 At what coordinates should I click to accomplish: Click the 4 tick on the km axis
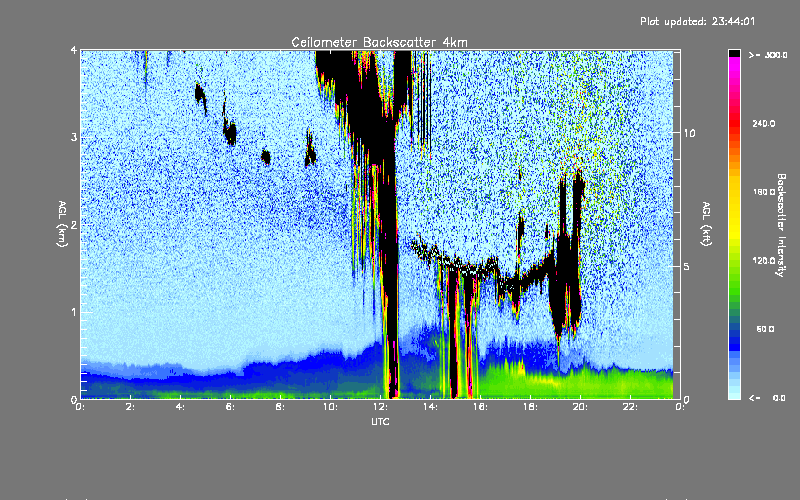pyautogui.click(x=74, y=50)
